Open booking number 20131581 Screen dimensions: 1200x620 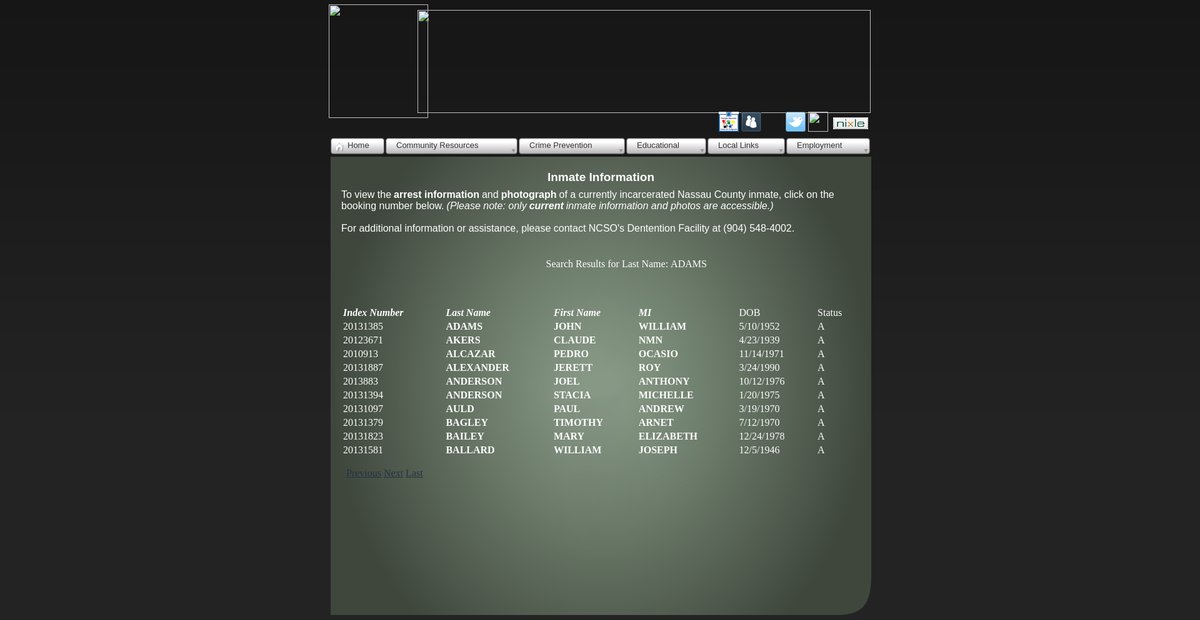click(363, 450)
